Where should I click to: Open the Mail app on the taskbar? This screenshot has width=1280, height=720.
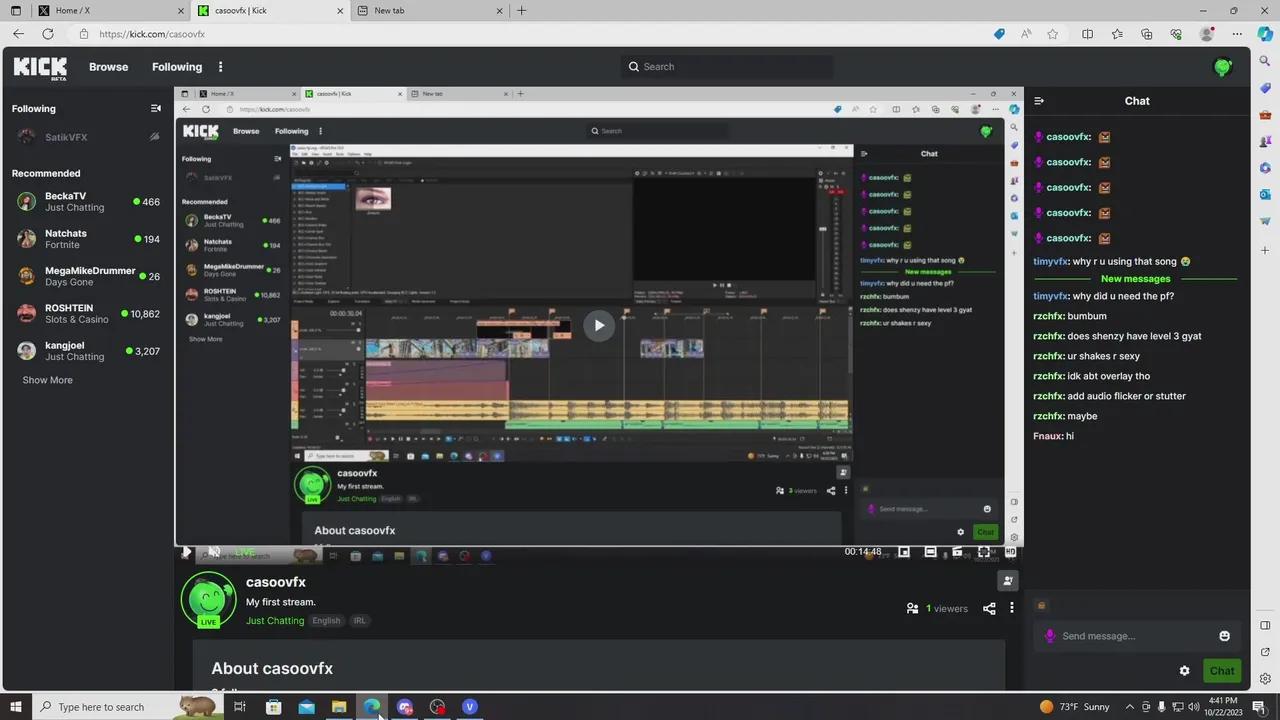click(306, 707)
